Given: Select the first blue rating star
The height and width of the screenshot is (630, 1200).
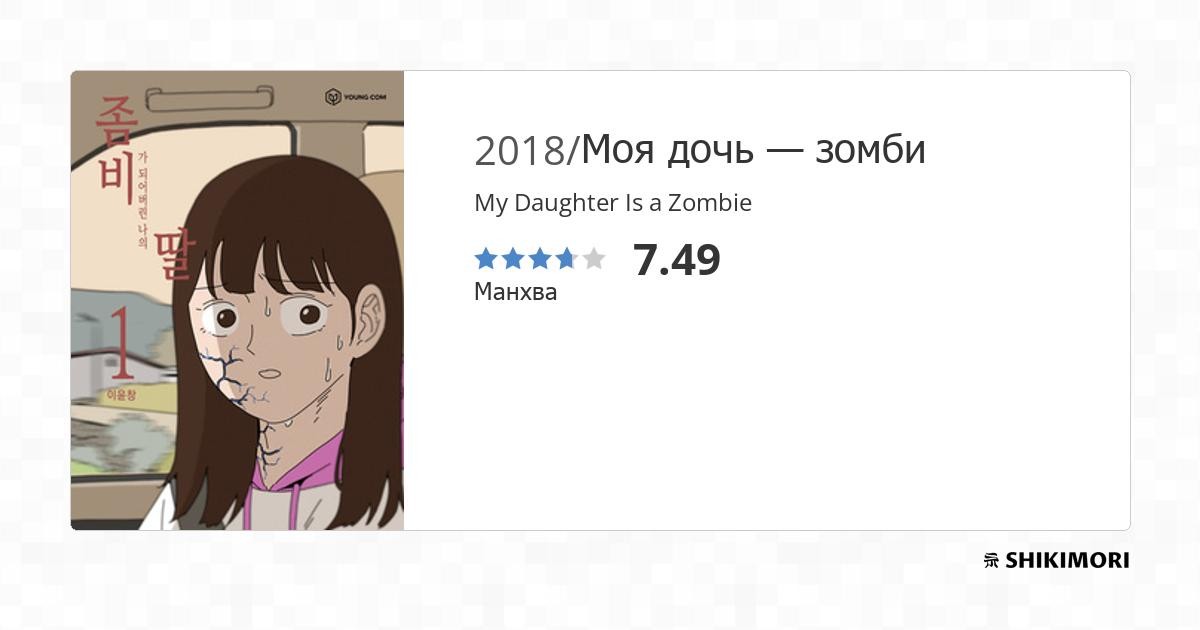Looking at the screenshot, I should click(x=486, y=259).
